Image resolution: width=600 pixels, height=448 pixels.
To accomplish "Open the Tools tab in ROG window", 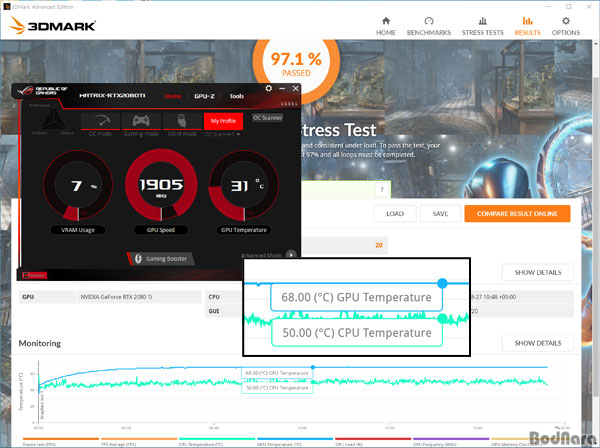I will 236,96.
